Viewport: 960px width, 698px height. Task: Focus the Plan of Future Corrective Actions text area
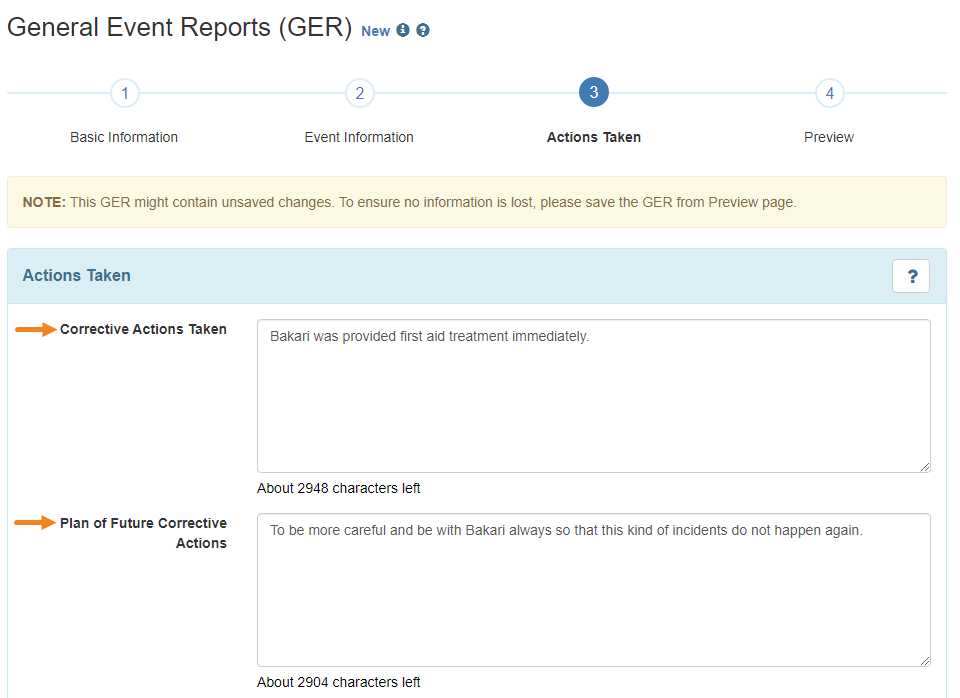point(594,590)
